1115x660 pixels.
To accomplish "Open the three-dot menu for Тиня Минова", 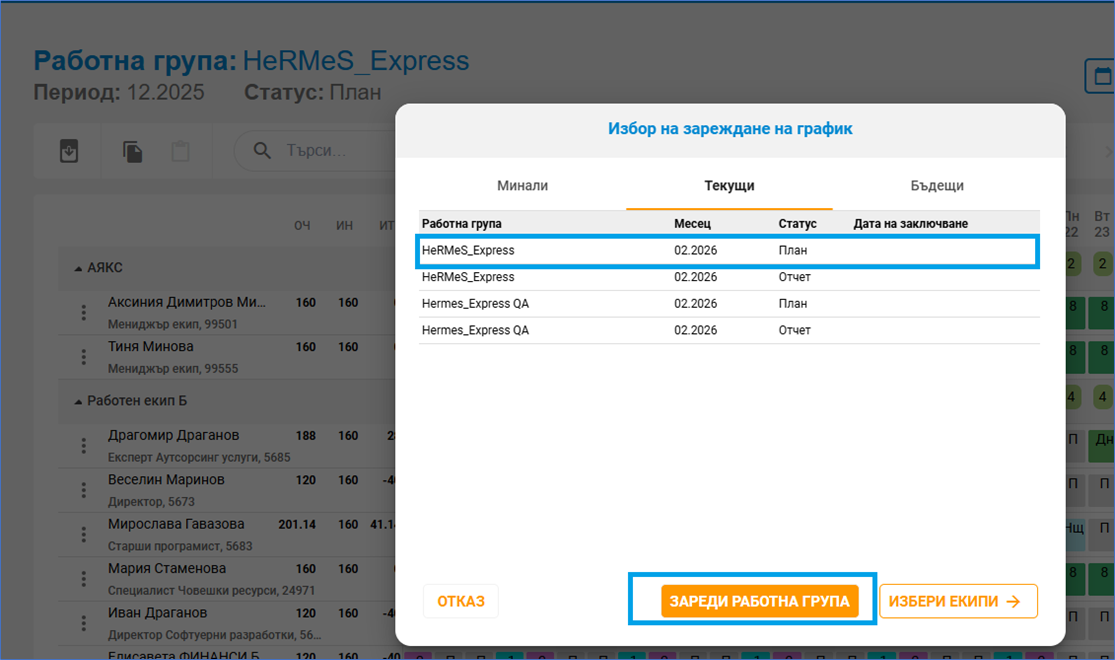I will 84,356.
